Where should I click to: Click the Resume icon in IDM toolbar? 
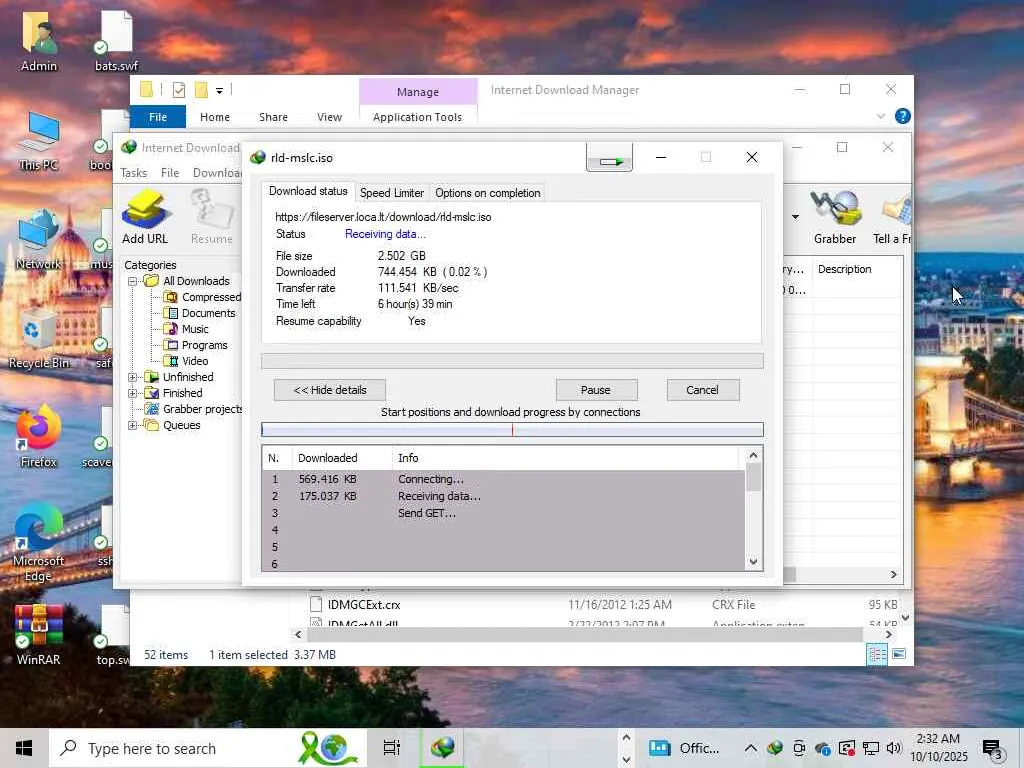coord(212,217)
